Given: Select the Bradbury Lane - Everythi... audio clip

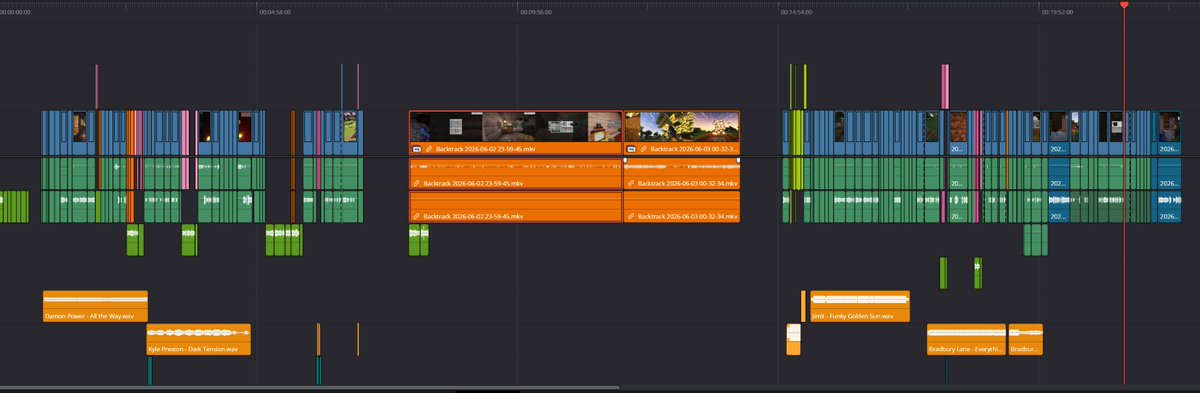Looking at the screenshot, I should (966, 339).
